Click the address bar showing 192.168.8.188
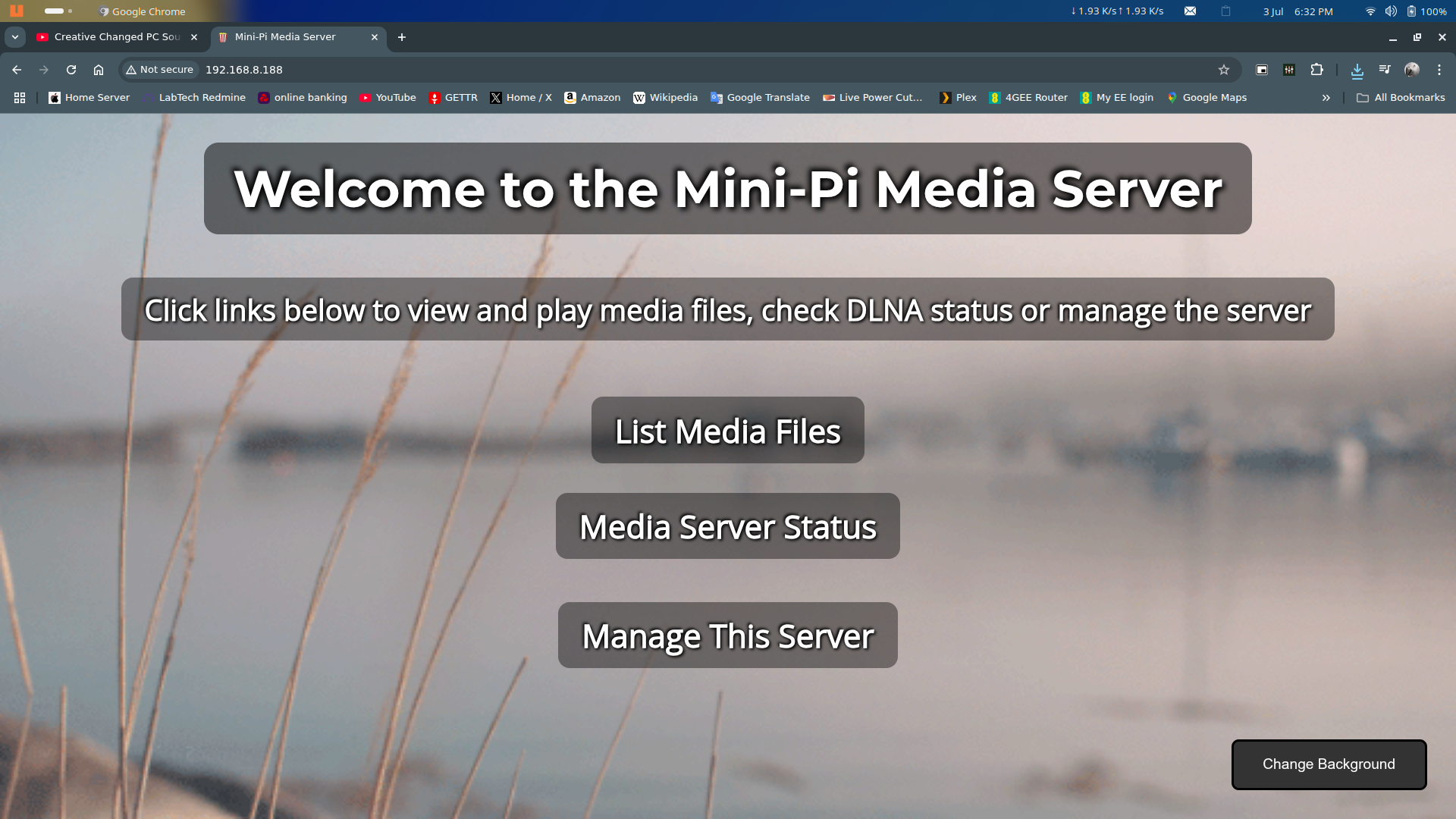This screenshot has height=819, width=1456. [243, 69]
